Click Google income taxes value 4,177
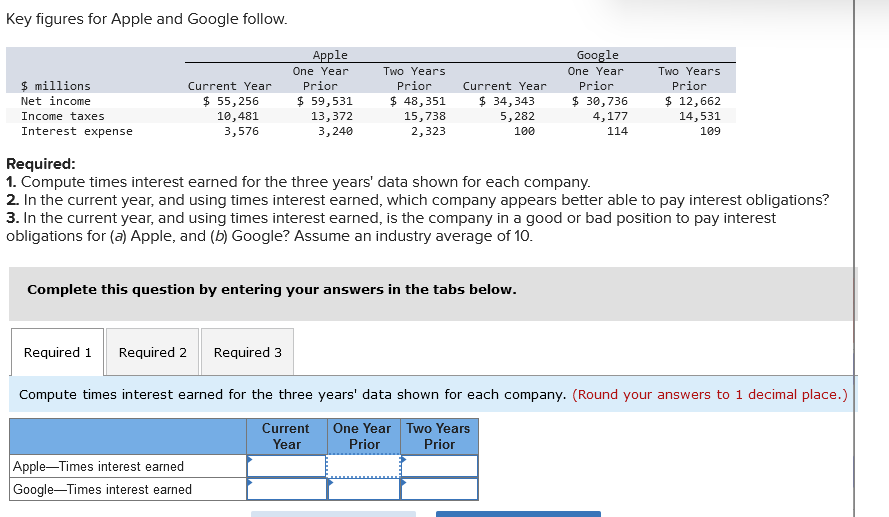Screen dimensions: 889x517 [x=610, y=116]
